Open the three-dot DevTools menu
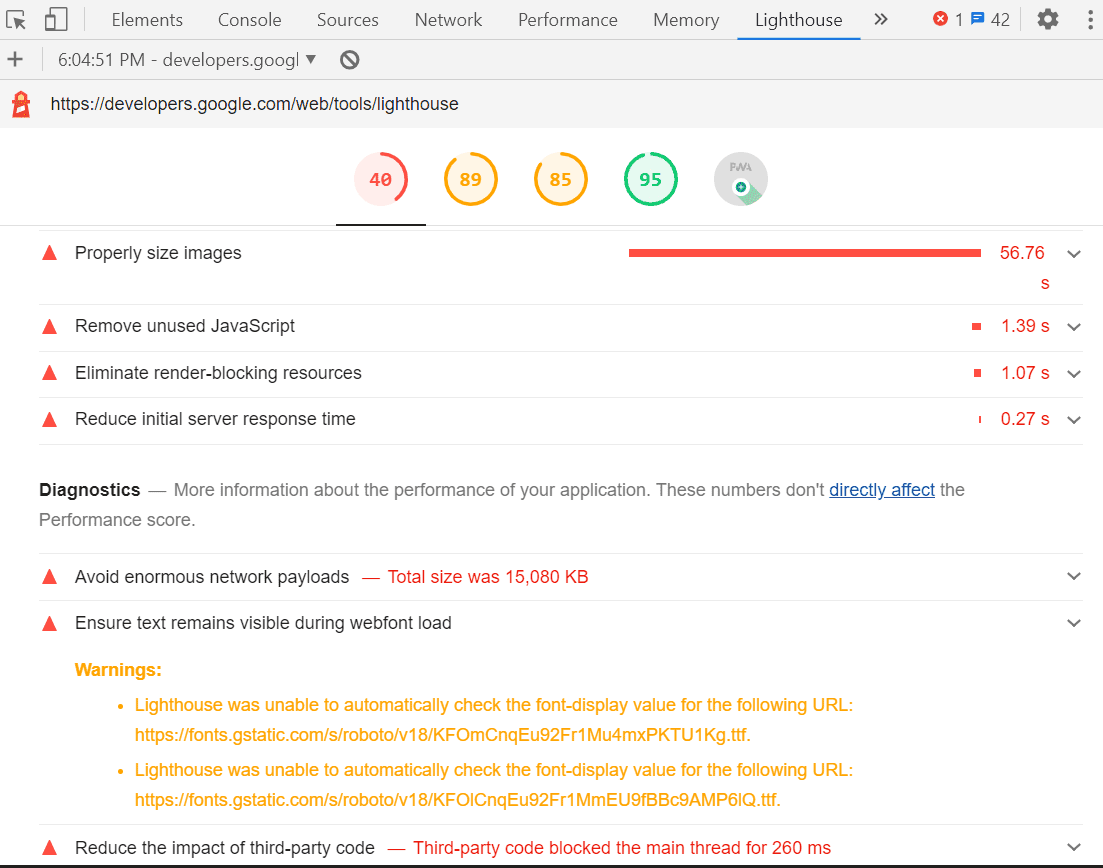The image size is (1103, 868). pos(1089,19)
